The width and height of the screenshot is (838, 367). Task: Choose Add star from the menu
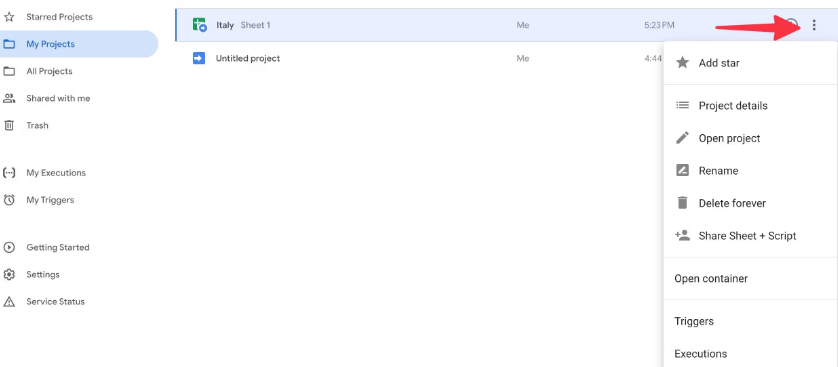750,63
